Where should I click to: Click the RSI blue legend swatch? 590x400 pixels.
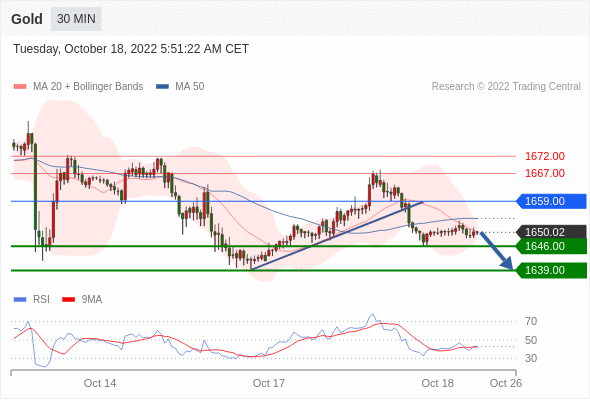tap(20, 300)
